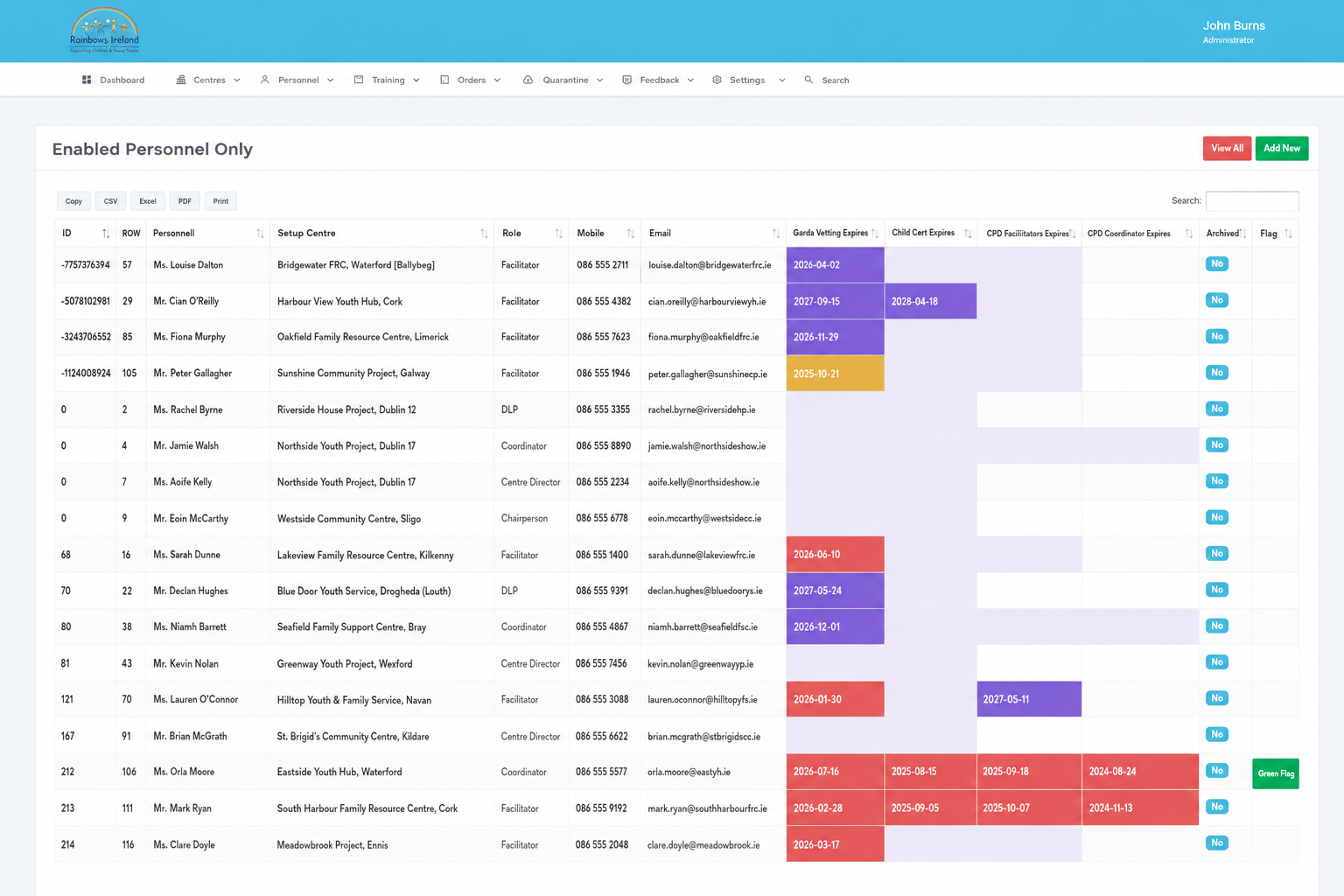Click the Feedback form icon
The height and width of the screenshot is (896, 1344).
[626, 80]
